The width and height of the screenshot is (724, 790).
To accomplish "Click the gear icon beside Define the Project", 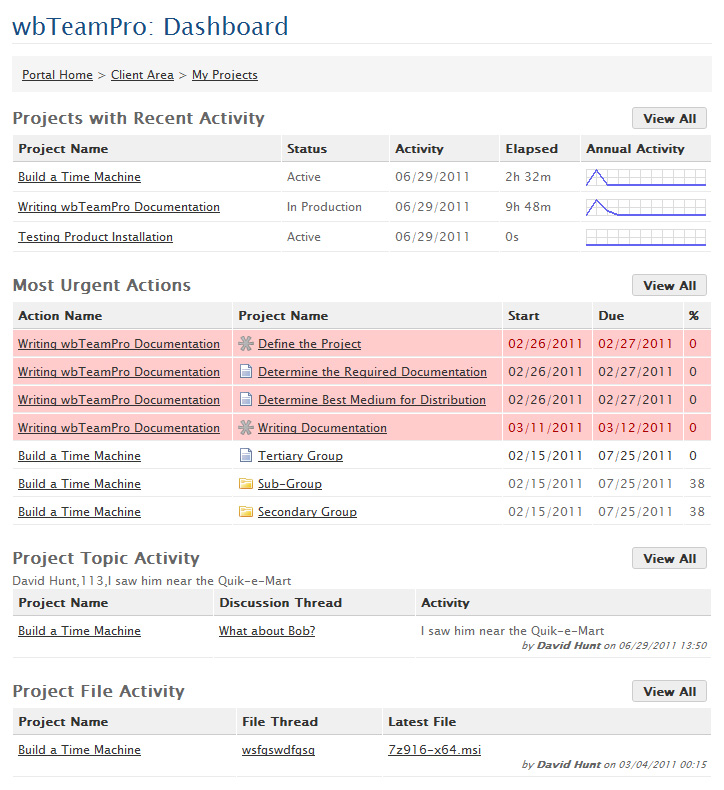I will [x=246, y=344].
